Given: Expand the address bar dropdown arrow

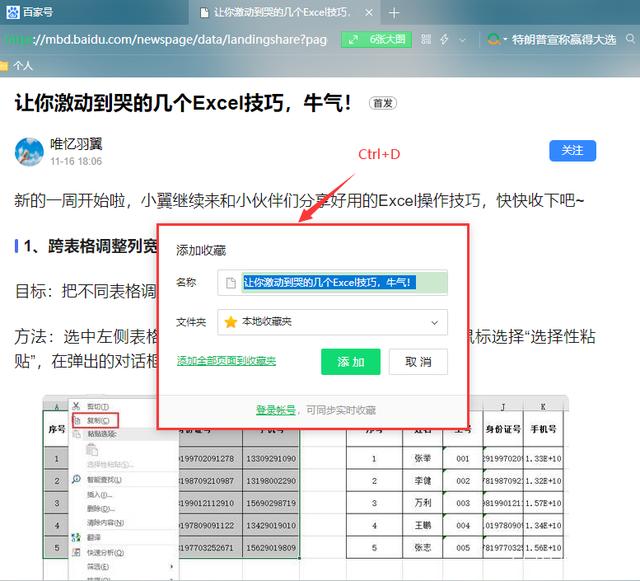Looking at the screenshot, I should point(462,40).
